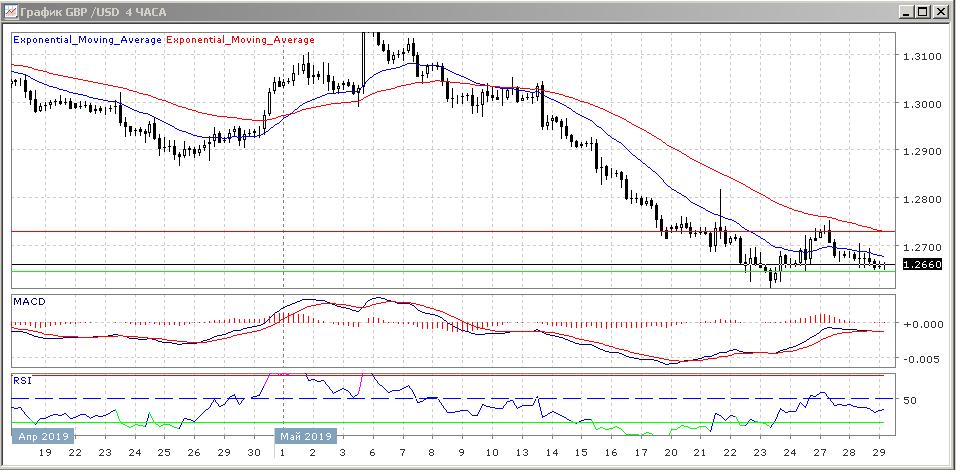This screenshot has width=956, height=470.
Task: Click the 1.3100 price axis label
Action: click(922, 56)
